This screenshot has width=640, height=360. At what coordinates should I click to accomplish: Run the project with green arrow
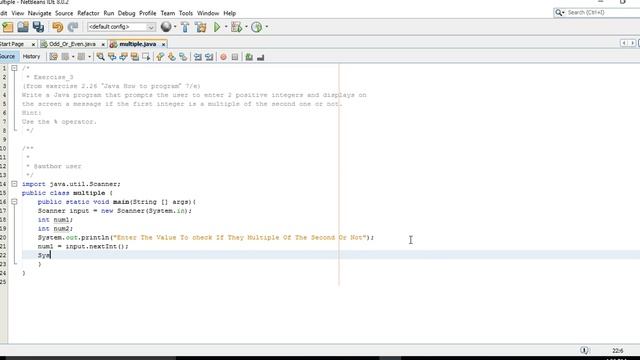pyautogui.click(x=217, y=27)
